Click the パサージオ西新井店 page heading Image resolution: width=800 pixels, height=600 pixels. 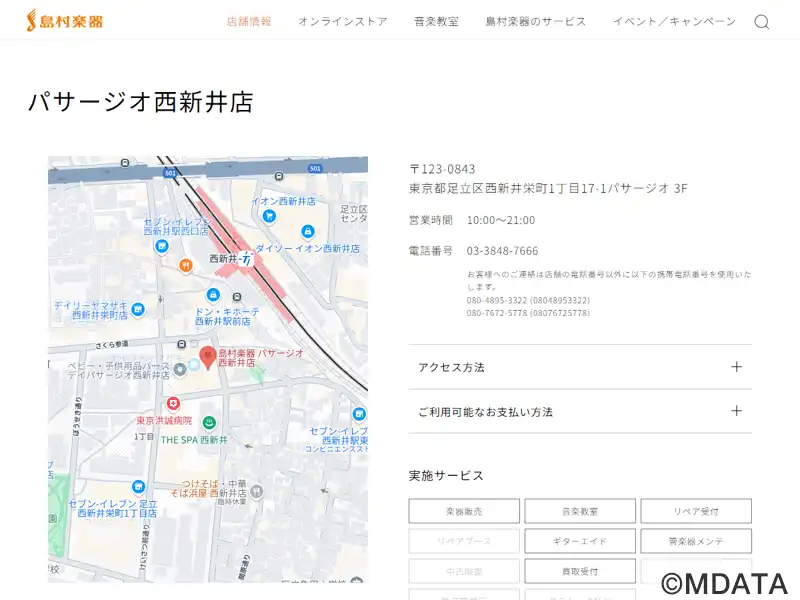(x=140, y=102)
